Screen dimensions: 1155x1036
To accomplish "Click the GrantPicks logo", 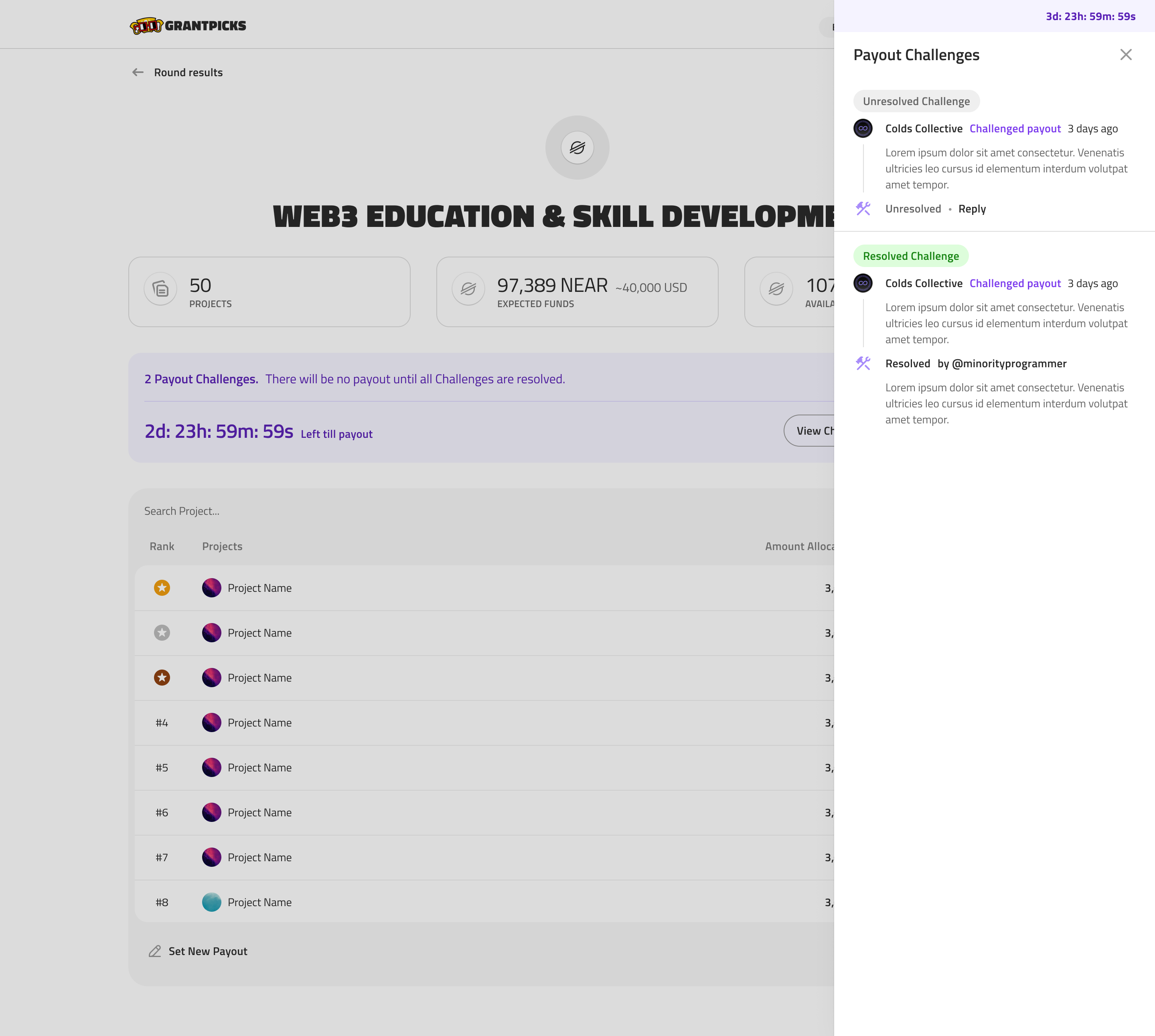I will [x=188, y=26].
